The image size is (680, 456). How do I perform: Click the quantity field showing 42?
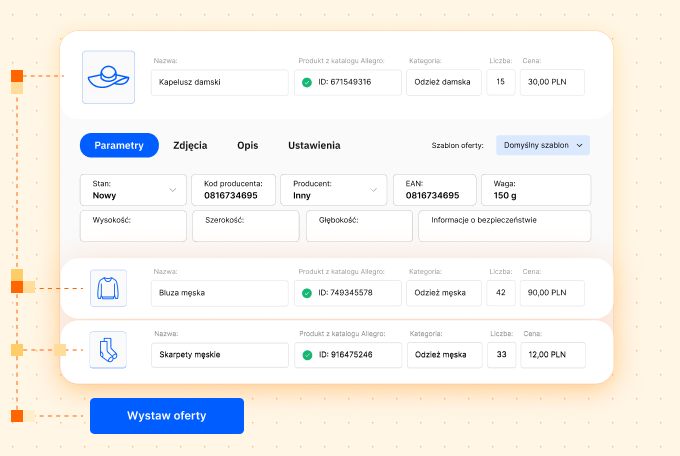(x=501, y=293)
